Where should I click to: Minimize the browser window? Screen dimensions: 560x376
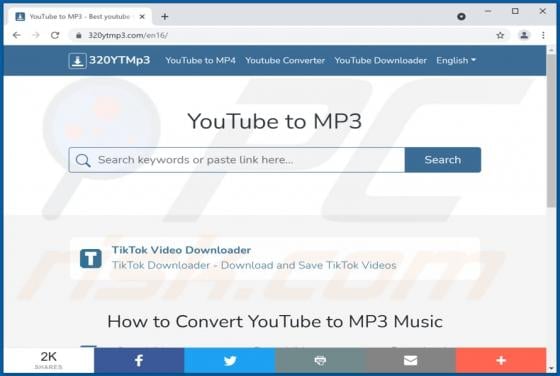pos(488,11)
